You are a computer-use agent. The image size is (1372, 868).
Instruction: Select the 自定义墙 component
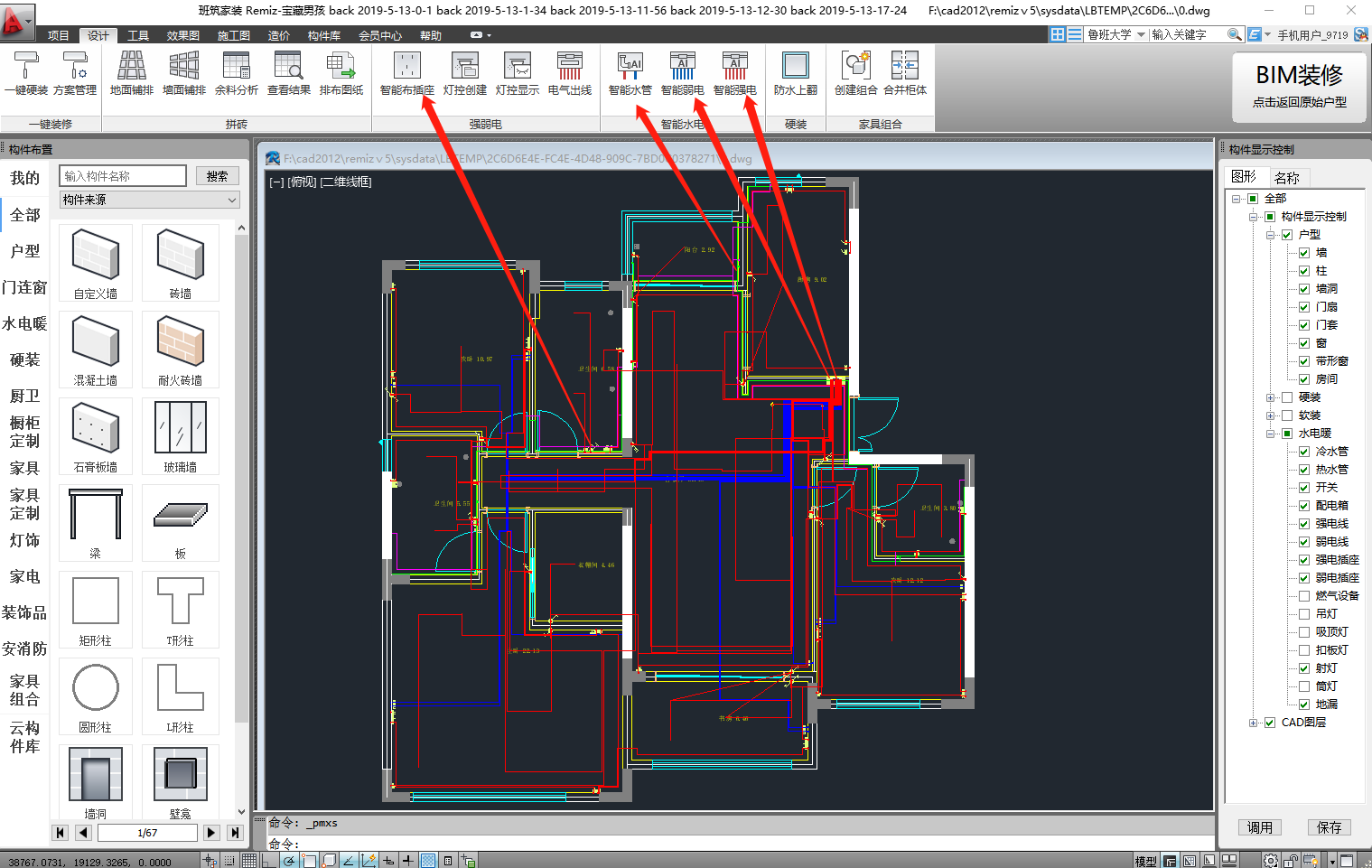coord(96,263)
